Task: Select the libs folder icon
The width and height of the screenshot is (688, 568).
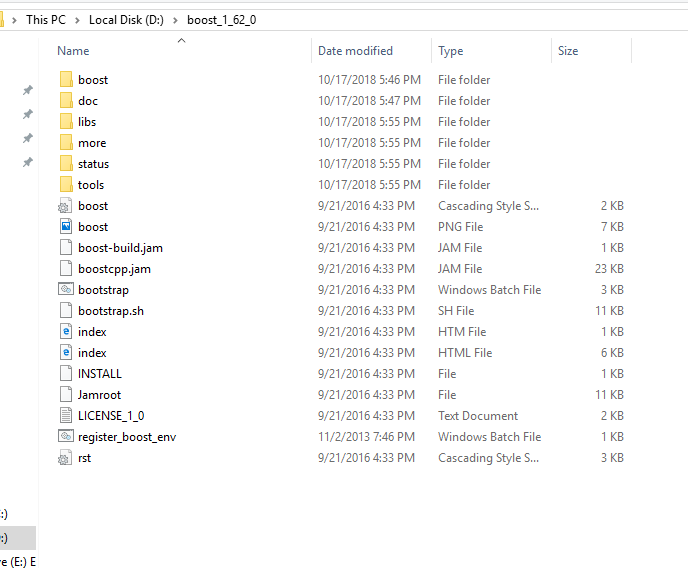Action: point(66,122)
